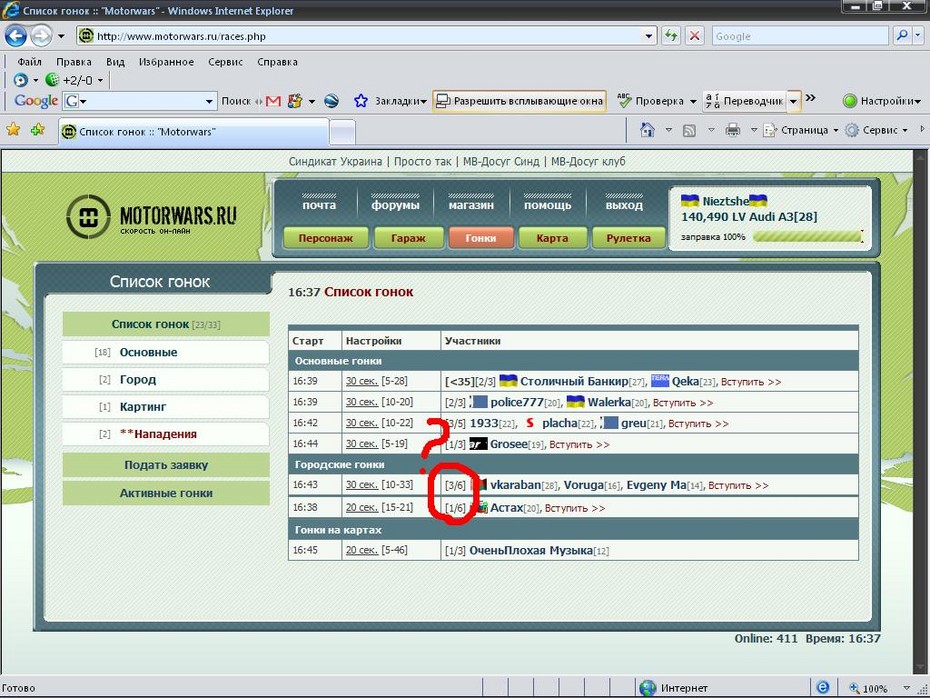Image resolution: width=930 pixels, height=698 pixels.
Task: Click Ukraine flag next to Столичный Банкир
Action: point(508,381)
